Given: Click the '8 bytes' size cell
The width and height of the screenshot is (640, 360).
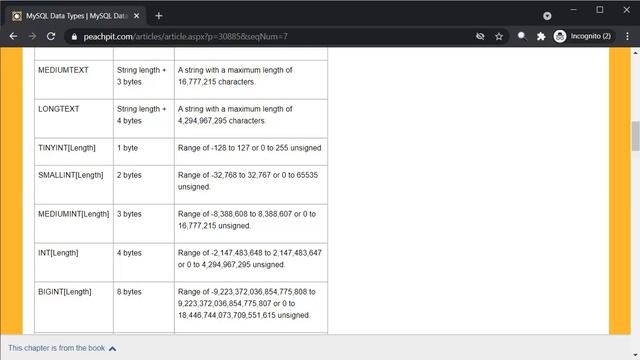Looking at the screenshot, I should point(144,307).
